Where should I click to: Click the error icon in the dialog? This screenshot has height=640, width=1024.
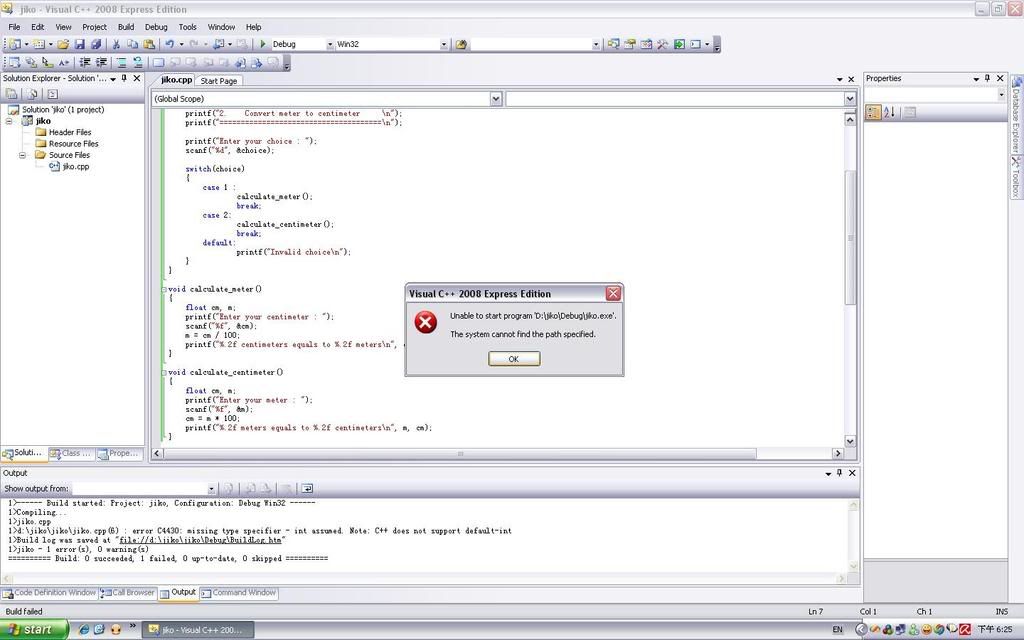426,323
